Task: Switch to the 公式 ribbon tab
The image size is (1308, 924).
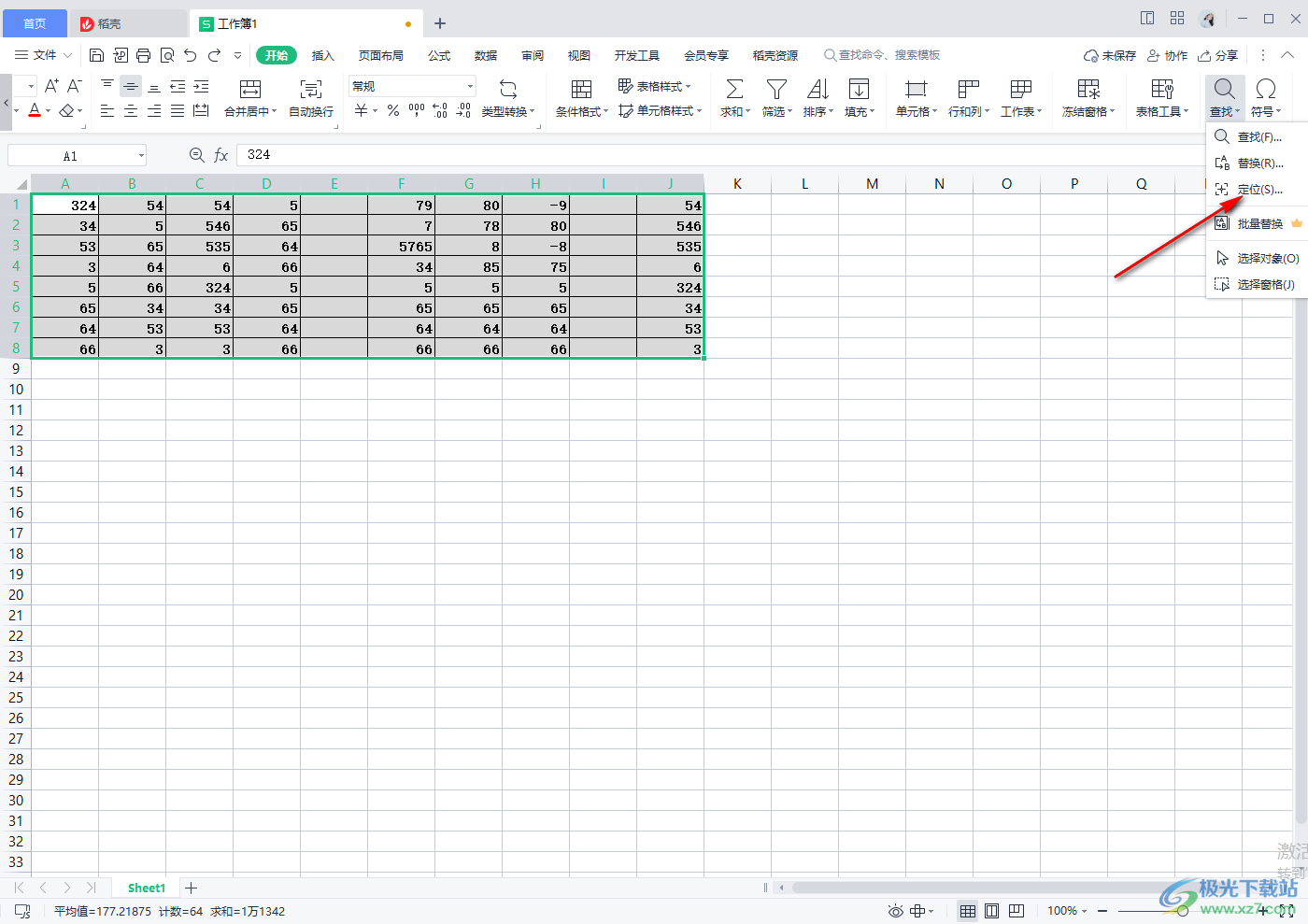Action: click(439, 55)
